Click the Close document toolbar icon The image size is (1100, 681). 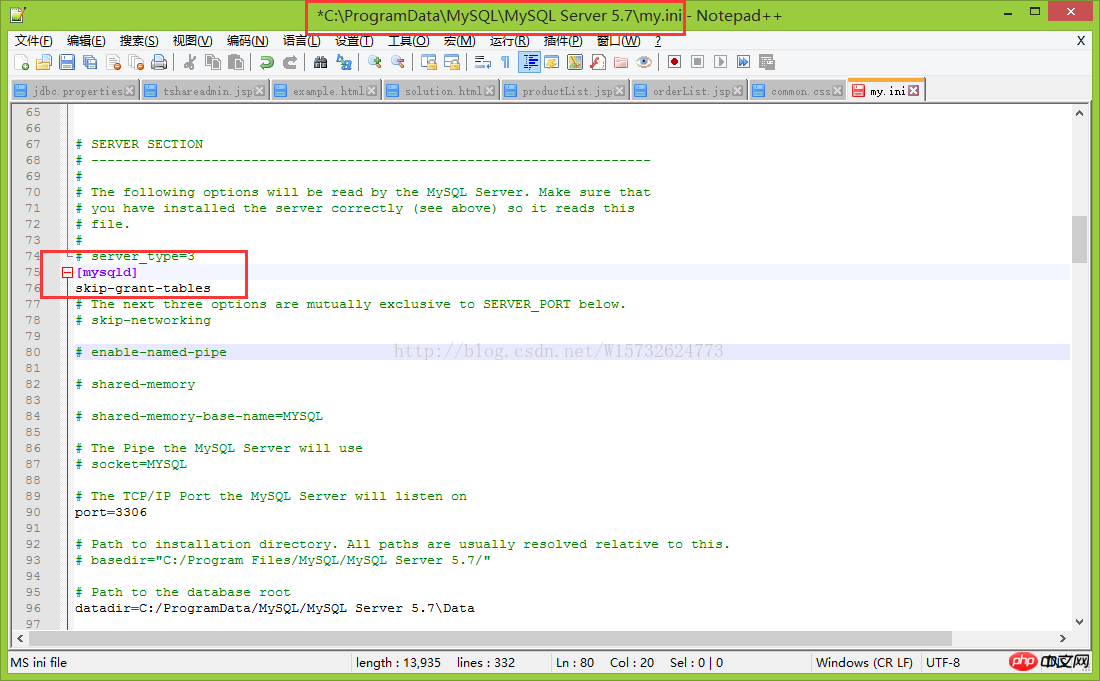point(114,62)
